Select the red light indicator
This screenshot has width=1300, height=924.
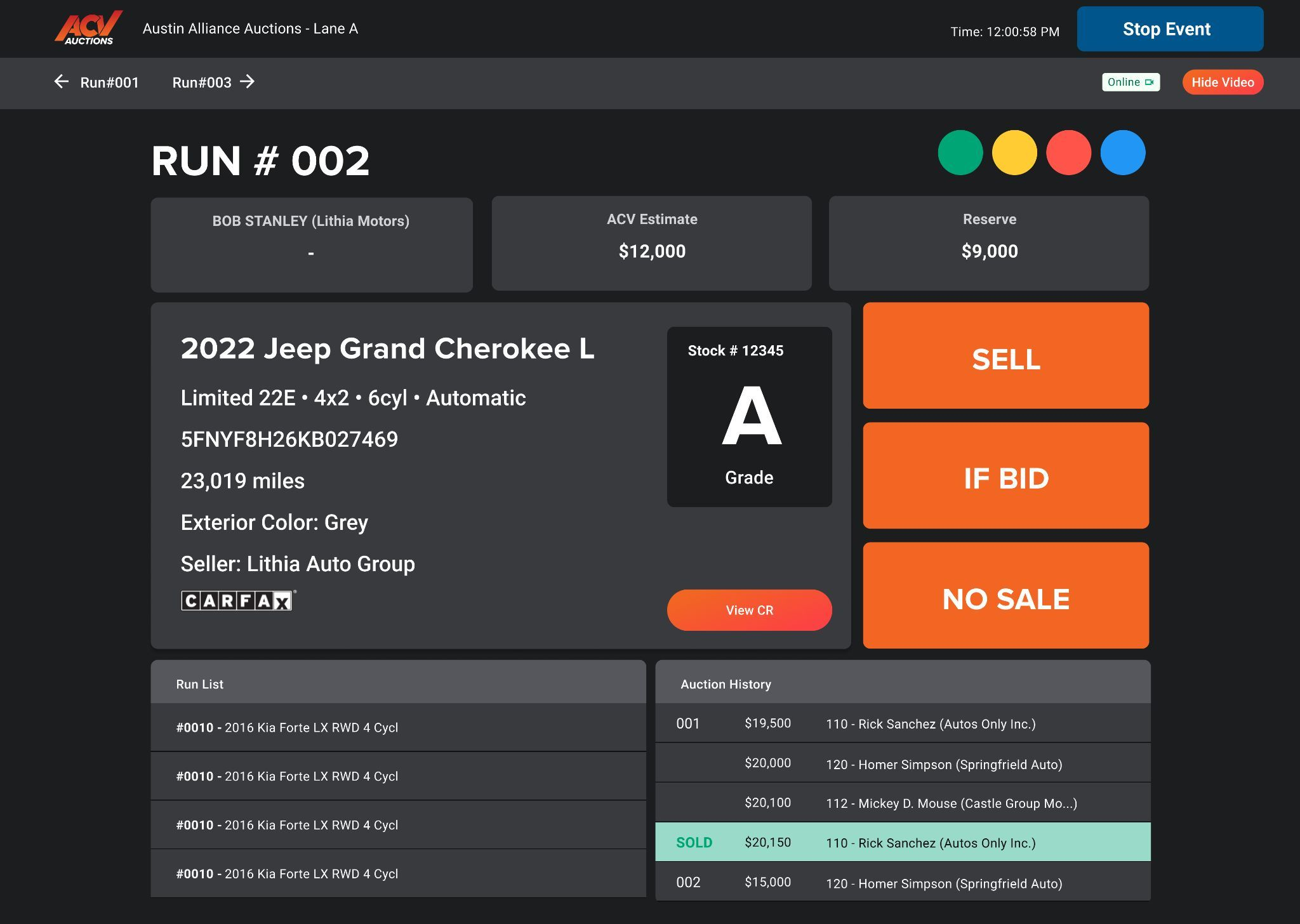1069,152
